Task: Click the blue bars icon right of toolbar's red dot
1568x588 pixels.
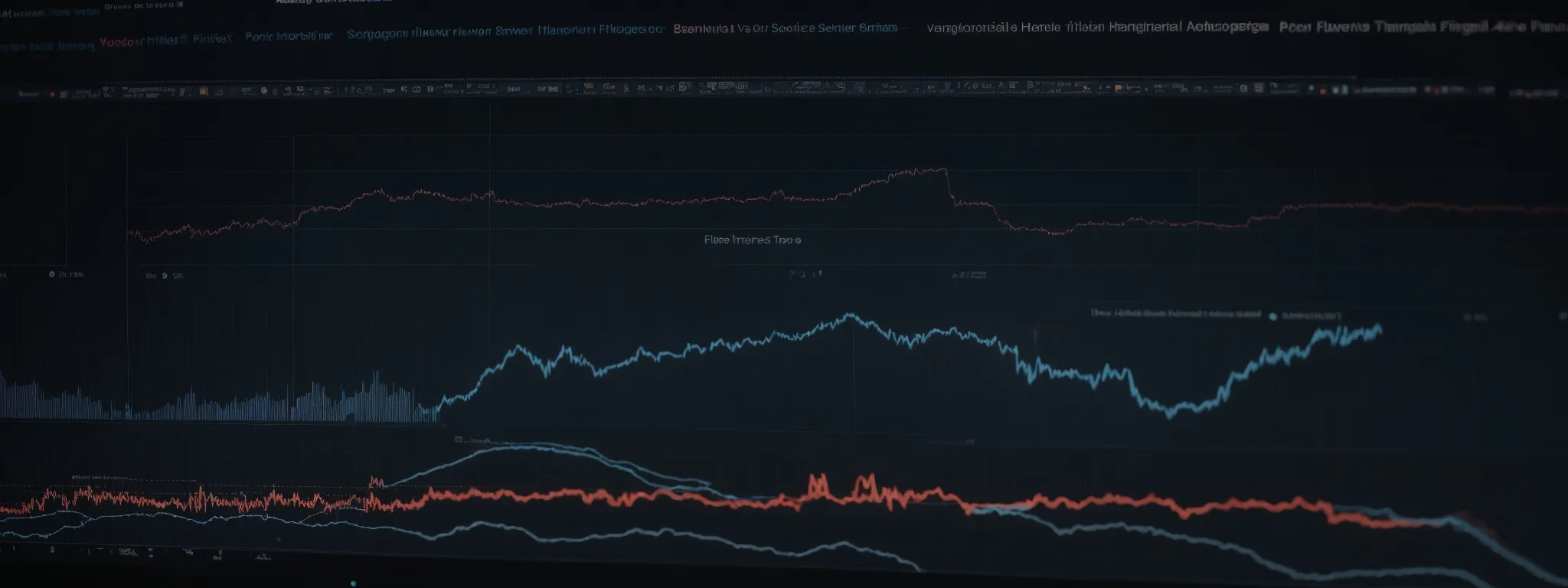Action: tap(1340, 90)
